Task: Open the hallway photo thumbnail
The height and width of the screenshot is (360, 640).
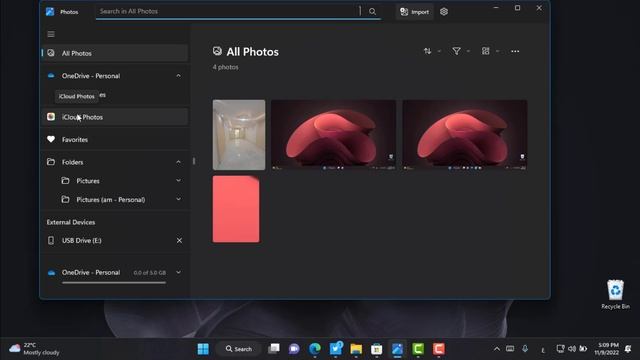Action: point(239,135)
